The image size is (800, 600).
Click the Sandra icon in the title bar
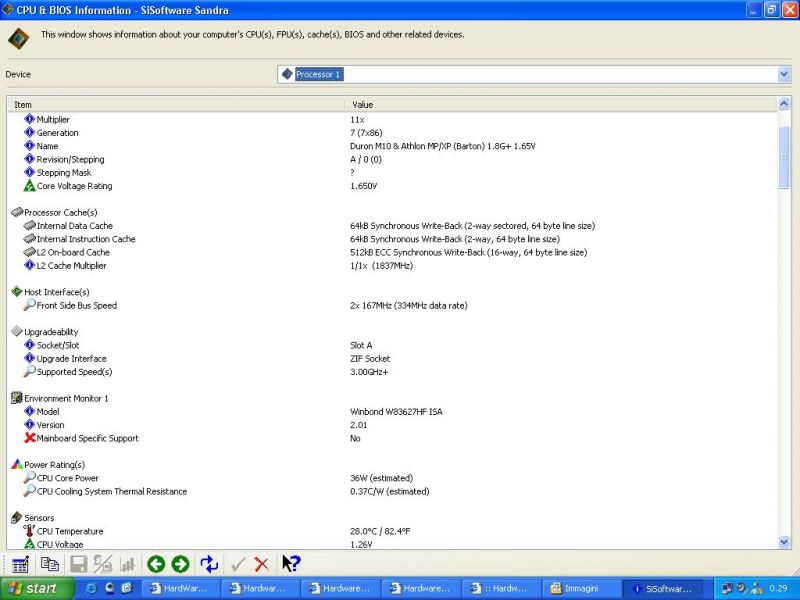[8, 10]
